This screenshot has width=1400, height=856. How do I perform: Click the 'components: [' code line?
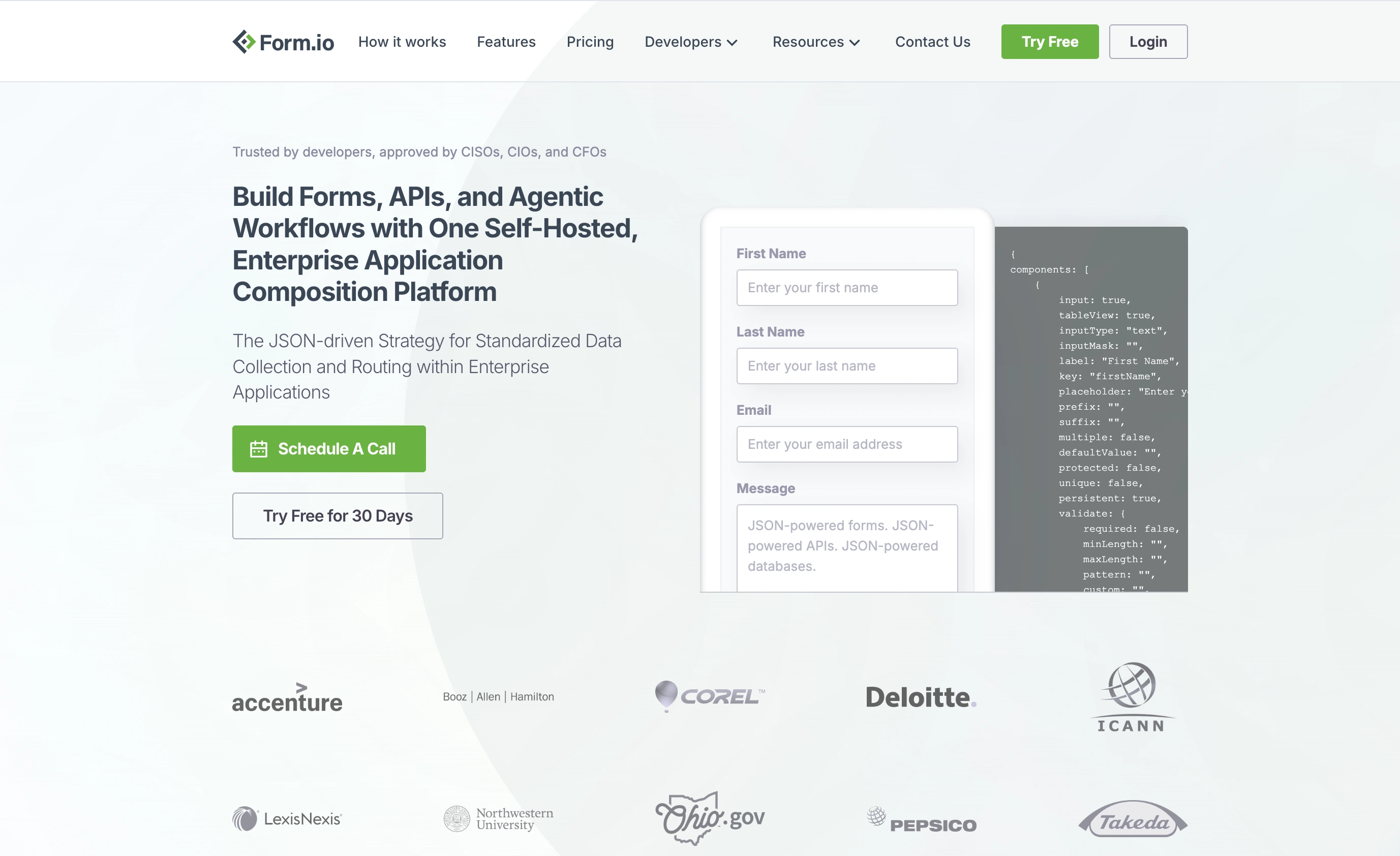pos(1049,269)
